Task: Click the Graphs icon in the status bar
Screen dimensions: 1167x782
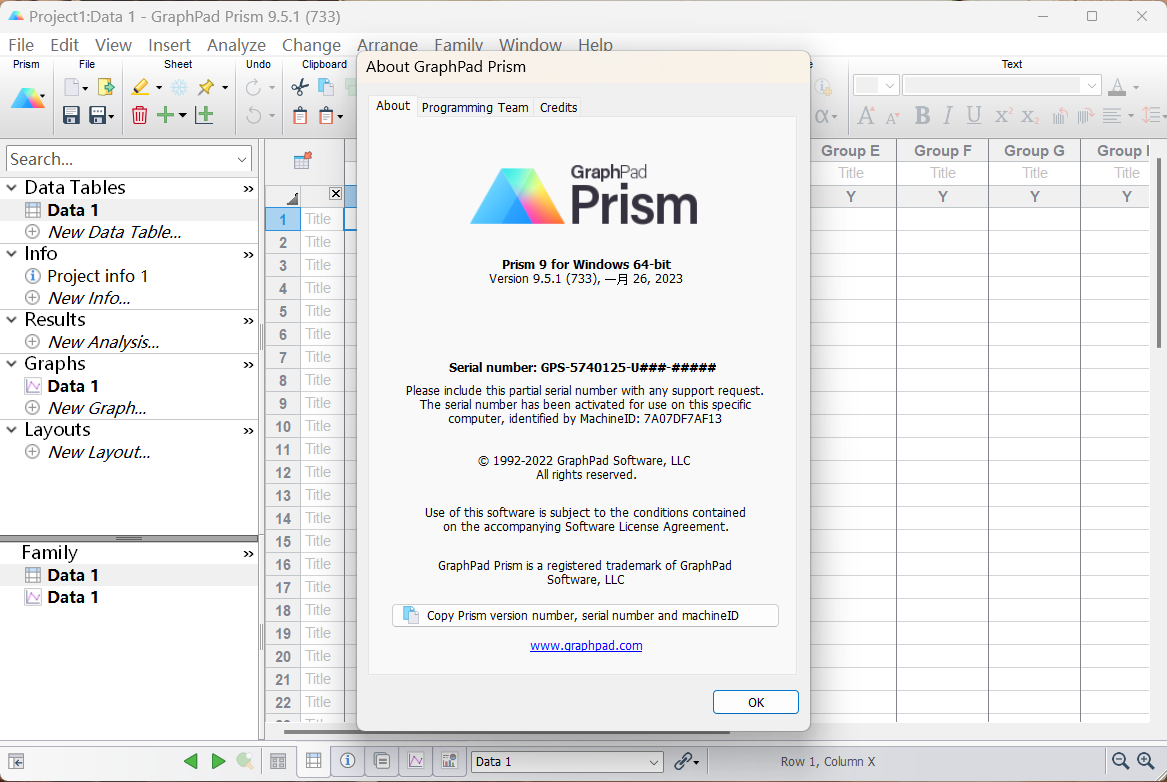Action: point(416,760)
